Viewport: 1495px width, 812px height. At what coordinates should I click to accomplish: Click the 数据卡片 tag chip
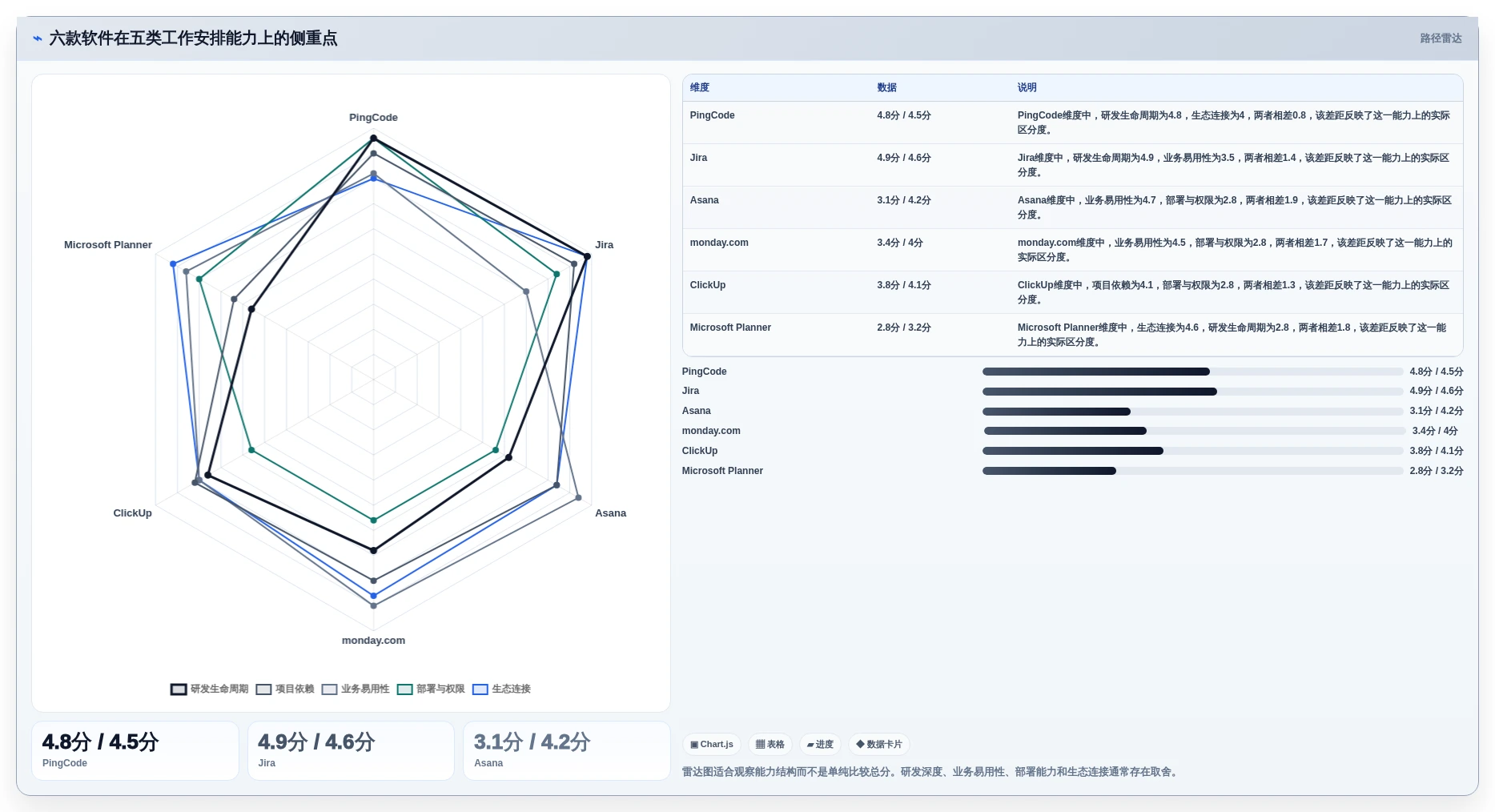click(x=879, y=744)
